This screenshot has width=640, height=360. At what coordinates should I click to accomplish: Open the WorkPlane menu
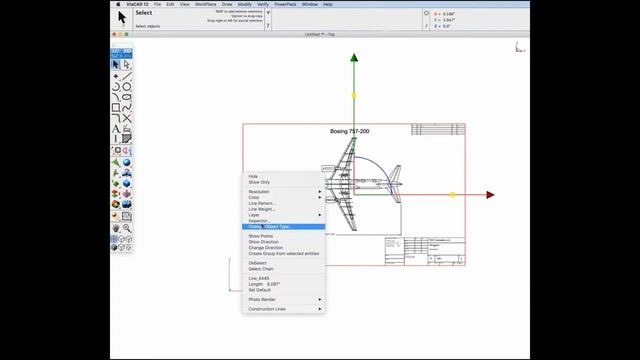coord(206,4)
